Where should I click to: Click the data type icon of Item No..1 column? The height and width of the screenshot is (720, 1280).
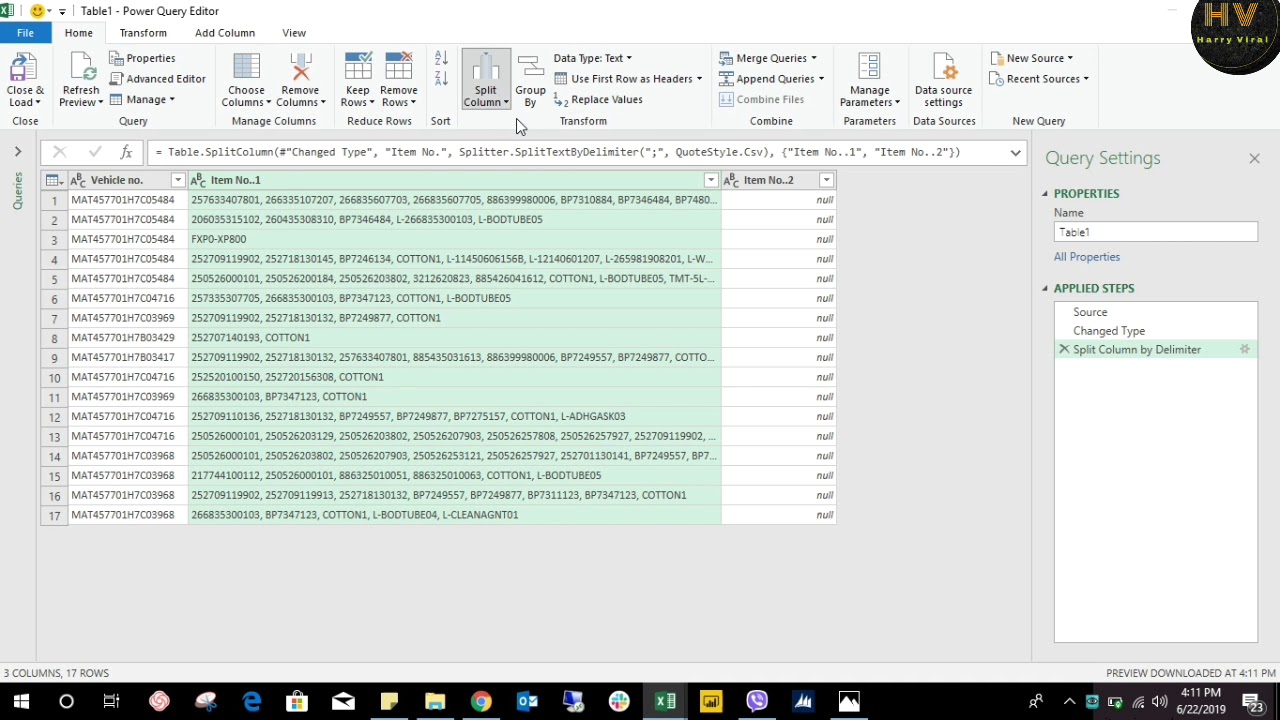(x=198, y=180)
